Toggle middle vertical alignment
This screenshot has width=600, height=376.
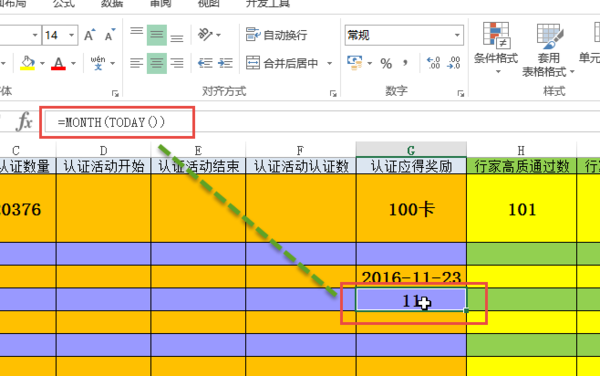pos(157,35)
